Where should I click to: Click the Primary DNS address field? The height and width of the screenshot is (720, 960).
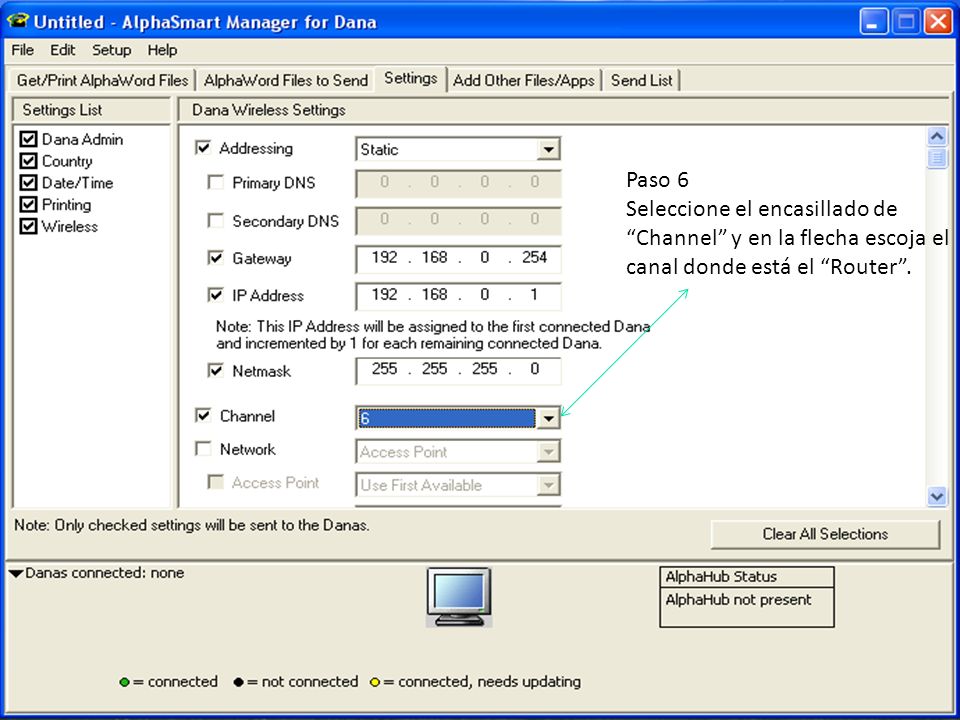coord(458,183)
